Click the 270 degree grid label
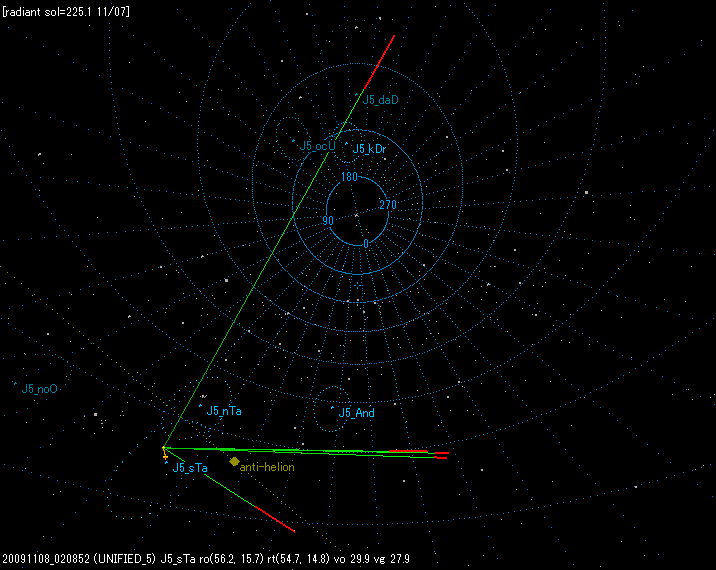This screenshot has height=570, width=716. click(x=388, y=205)
